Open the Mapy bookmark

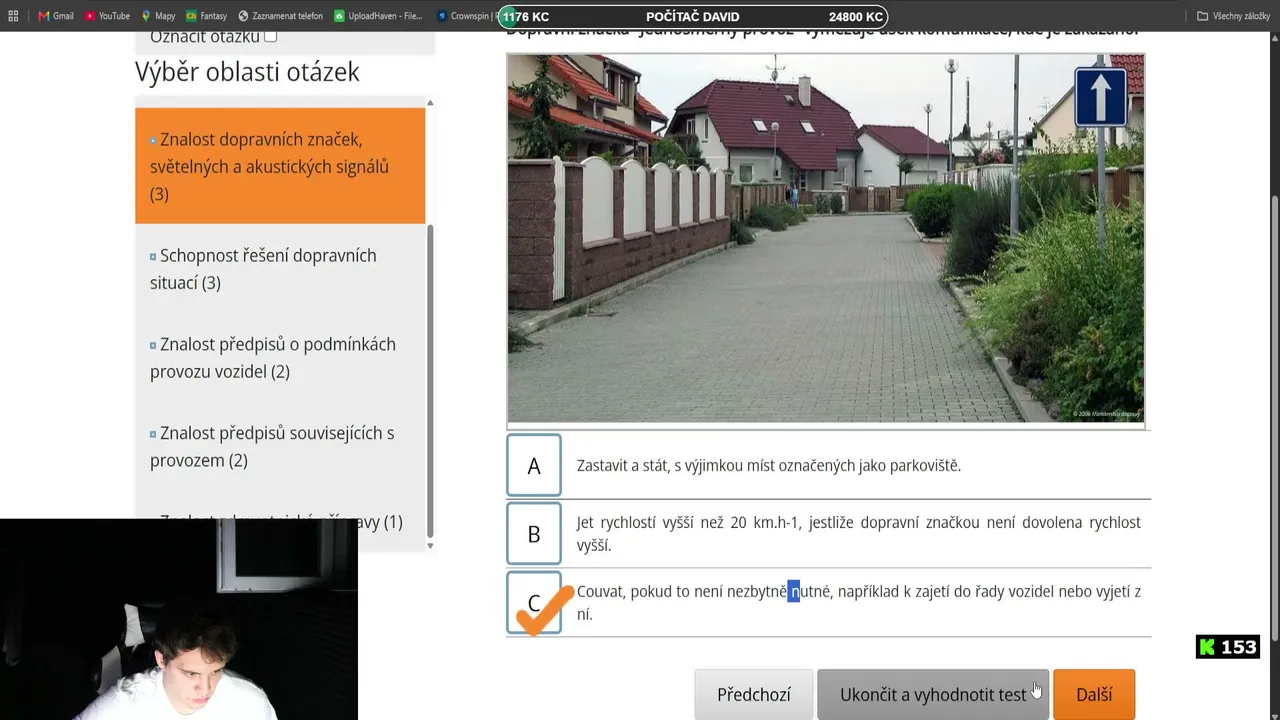click(x=158, y=16)
